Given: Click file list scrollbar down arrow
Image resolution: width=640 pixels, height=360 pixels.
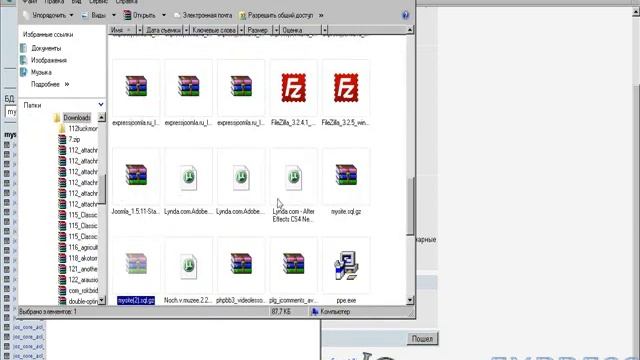Looking at the screenshot, I should click(410, 301).
